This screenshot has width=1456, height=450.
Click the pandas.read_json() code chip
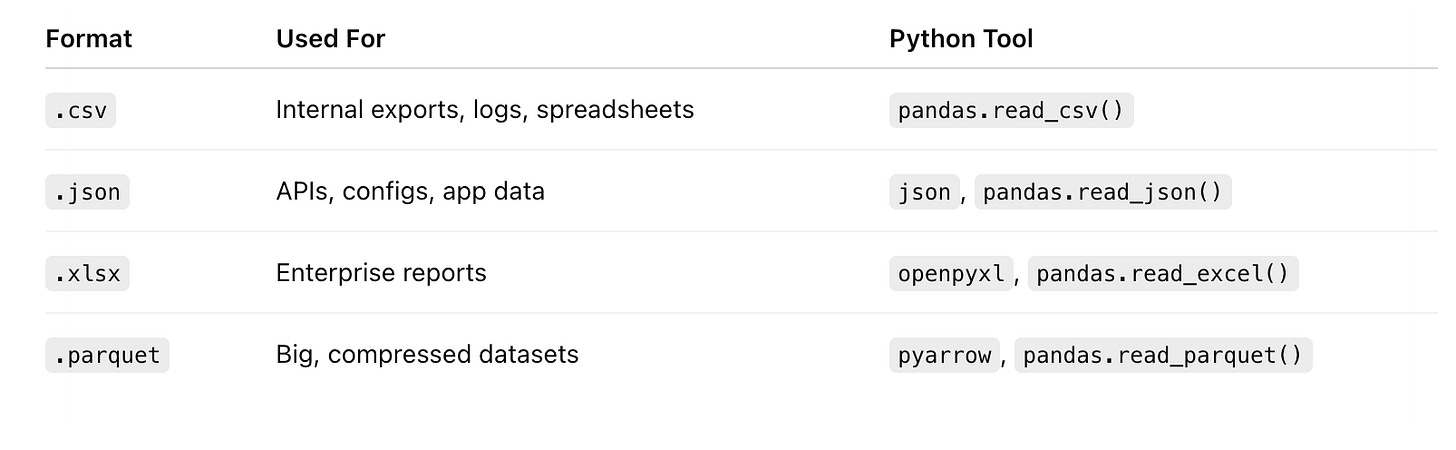(x=1102, y=192)
